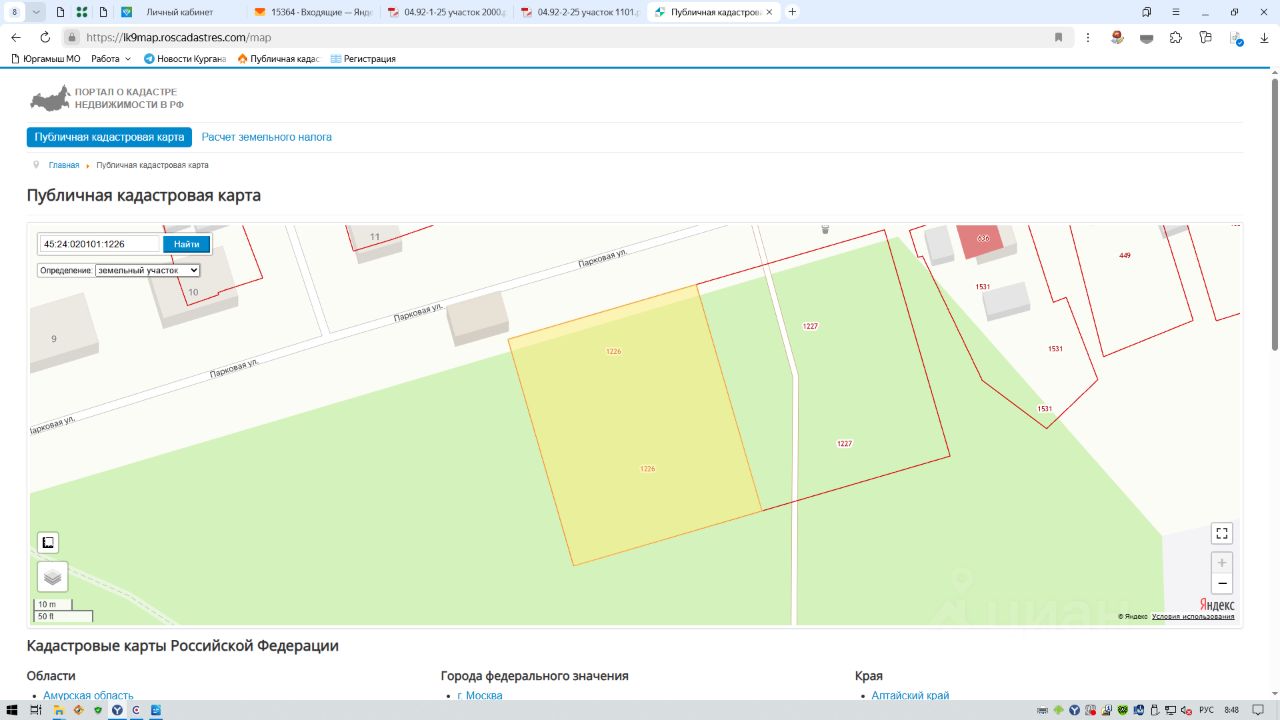Switch to the 04.92-2-25 участок 1101 tab
Image resolution: width=1280 pixels, height=720 pixels.
pyautogui.click(x=580, y=12)
